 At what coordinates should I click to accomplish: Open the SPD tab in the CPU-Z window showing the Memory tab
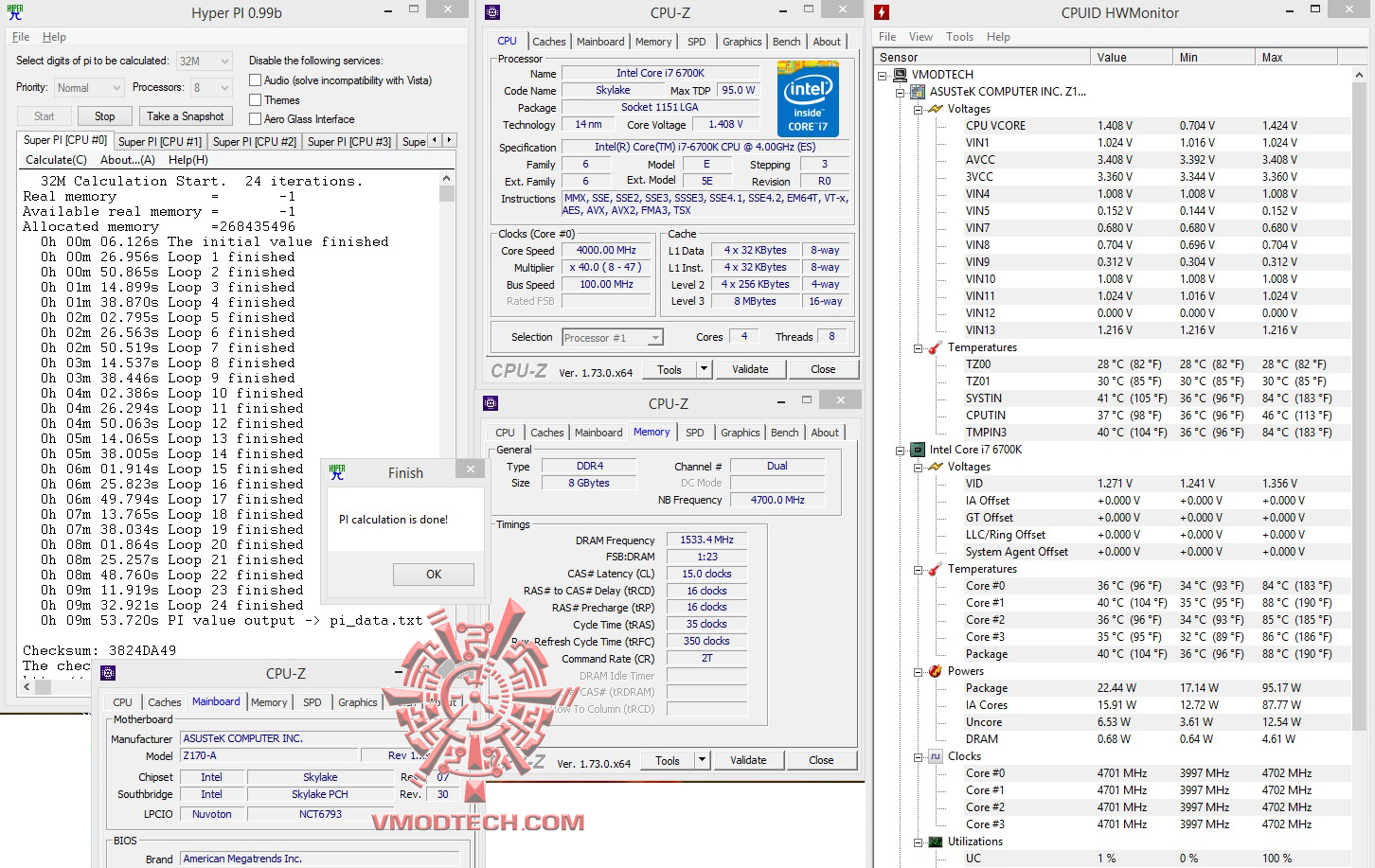tap(695, 433)
